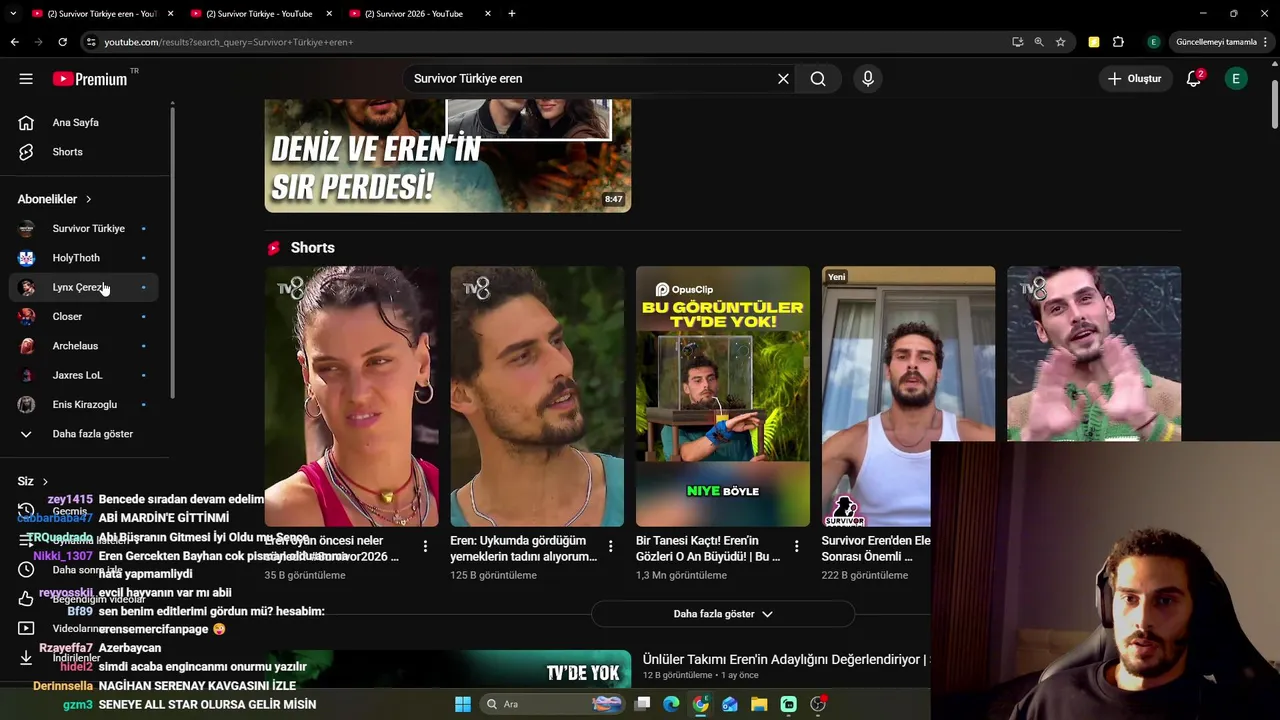This screenshot has height=720, width=1280.
Task: Open Microsoft Edge from taskbar
Action: pyautogui.click(x=671, y=704)
